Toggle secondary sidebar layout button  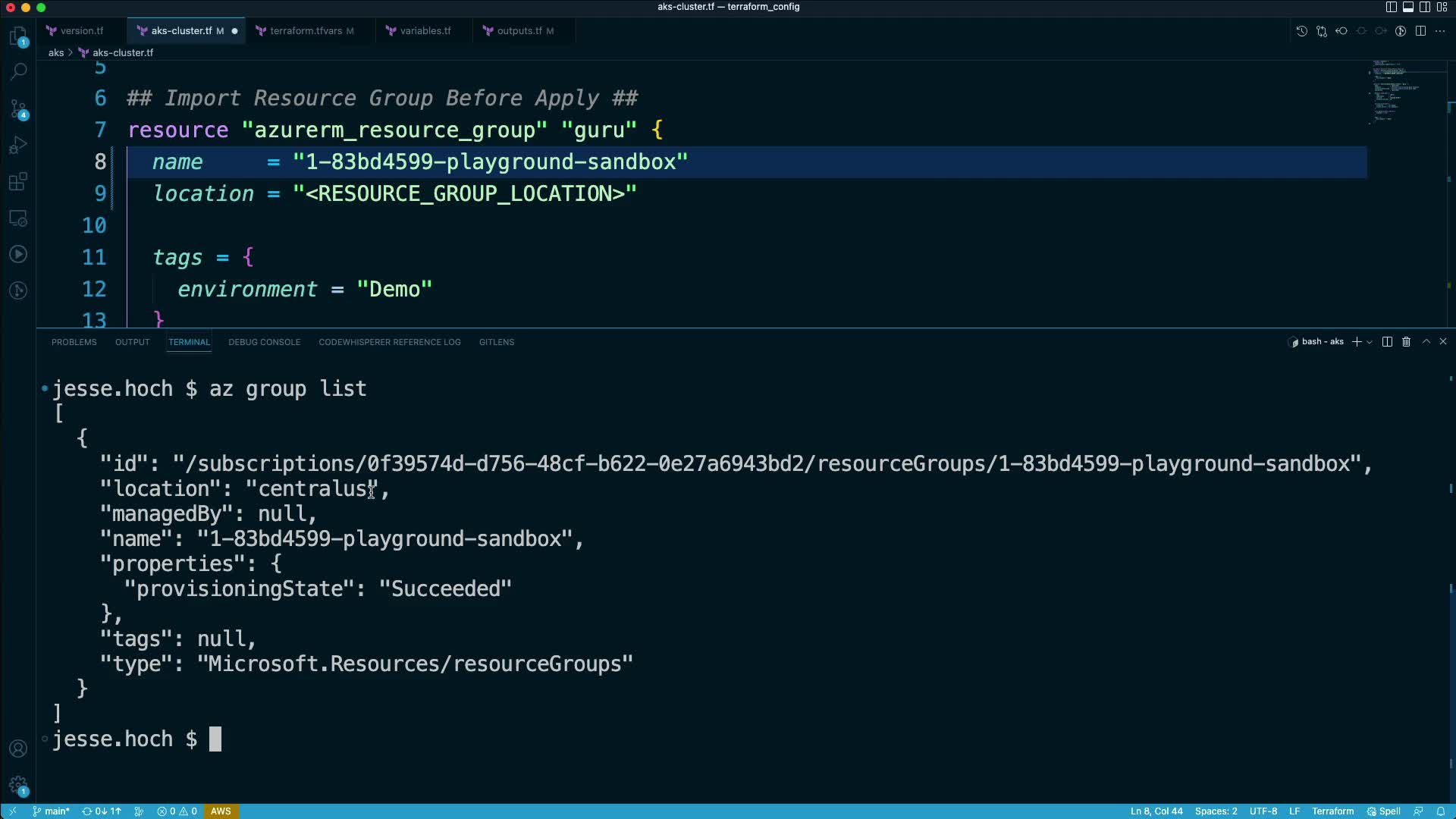(x=1425, y=7)
